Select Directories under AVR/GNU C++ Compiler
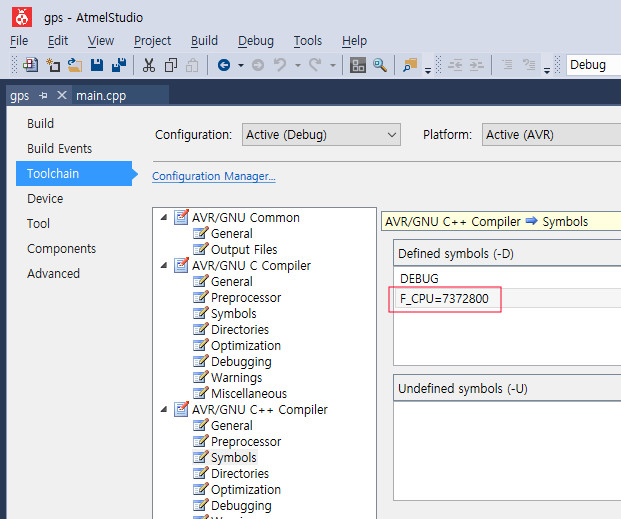This screenshot has height=519, width=621. [240, 474]
